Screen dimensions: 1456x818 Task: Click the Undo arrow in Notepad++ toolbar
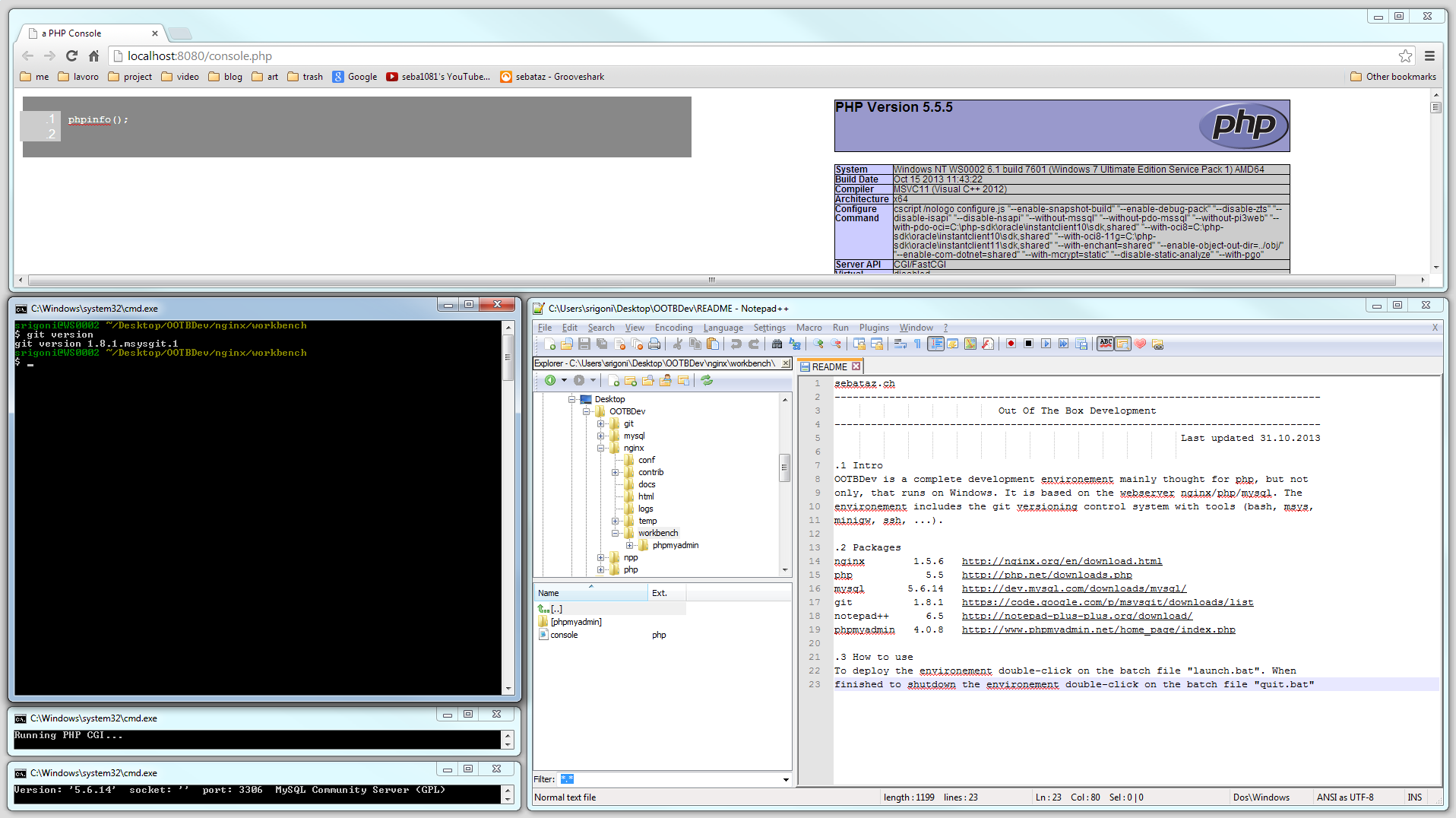coord(736,344)
